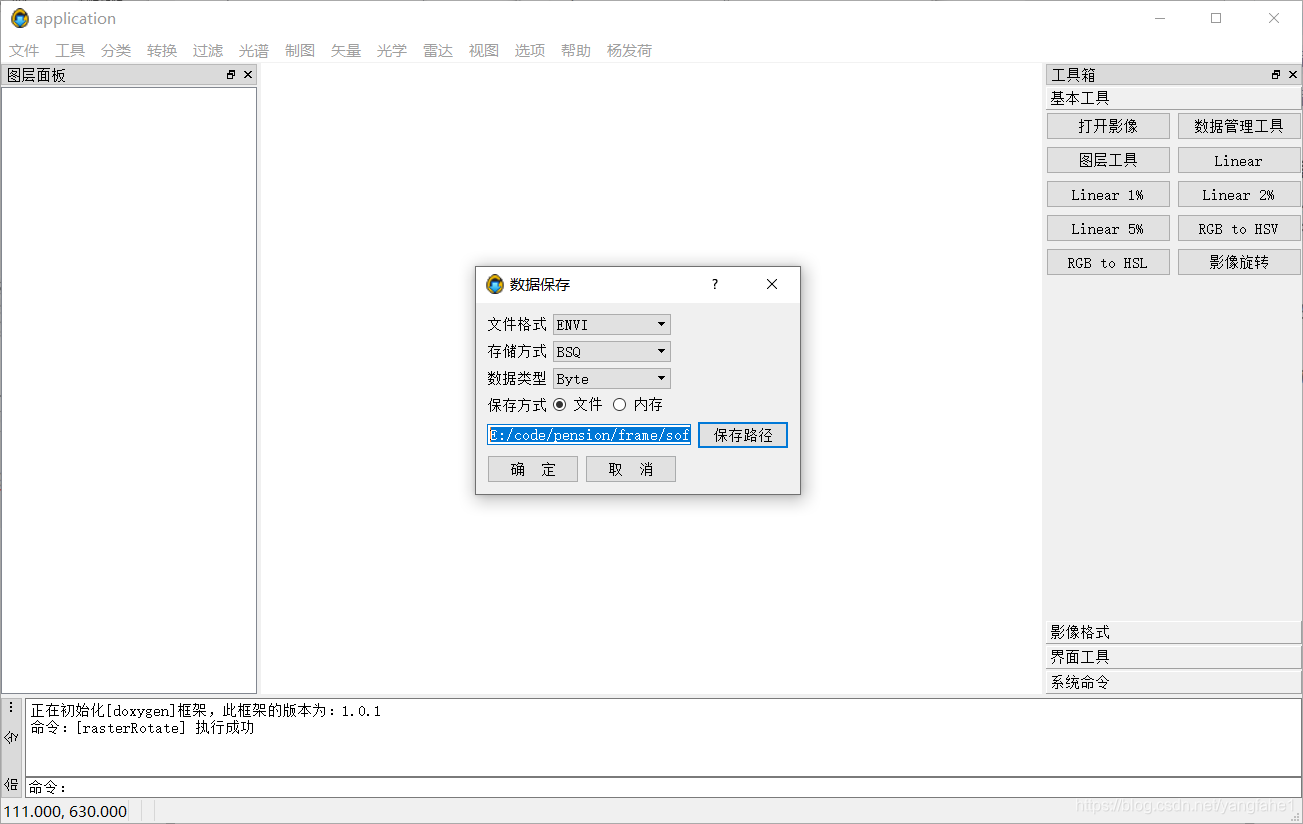
Task: Close the 工具箱 panel
Action: pos(1293,75)
